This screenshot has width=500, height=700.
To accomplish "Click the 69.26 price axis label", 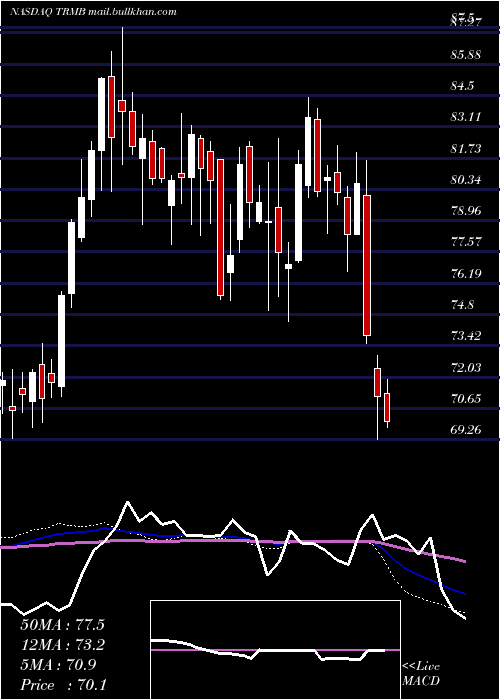I will tap(466, 429).
